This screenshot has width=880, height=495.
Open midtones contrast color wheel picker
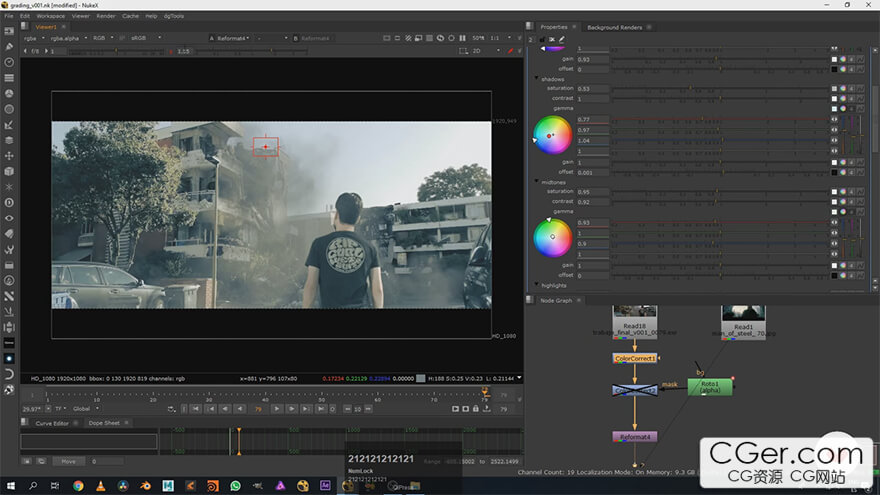tap(843, 201)
